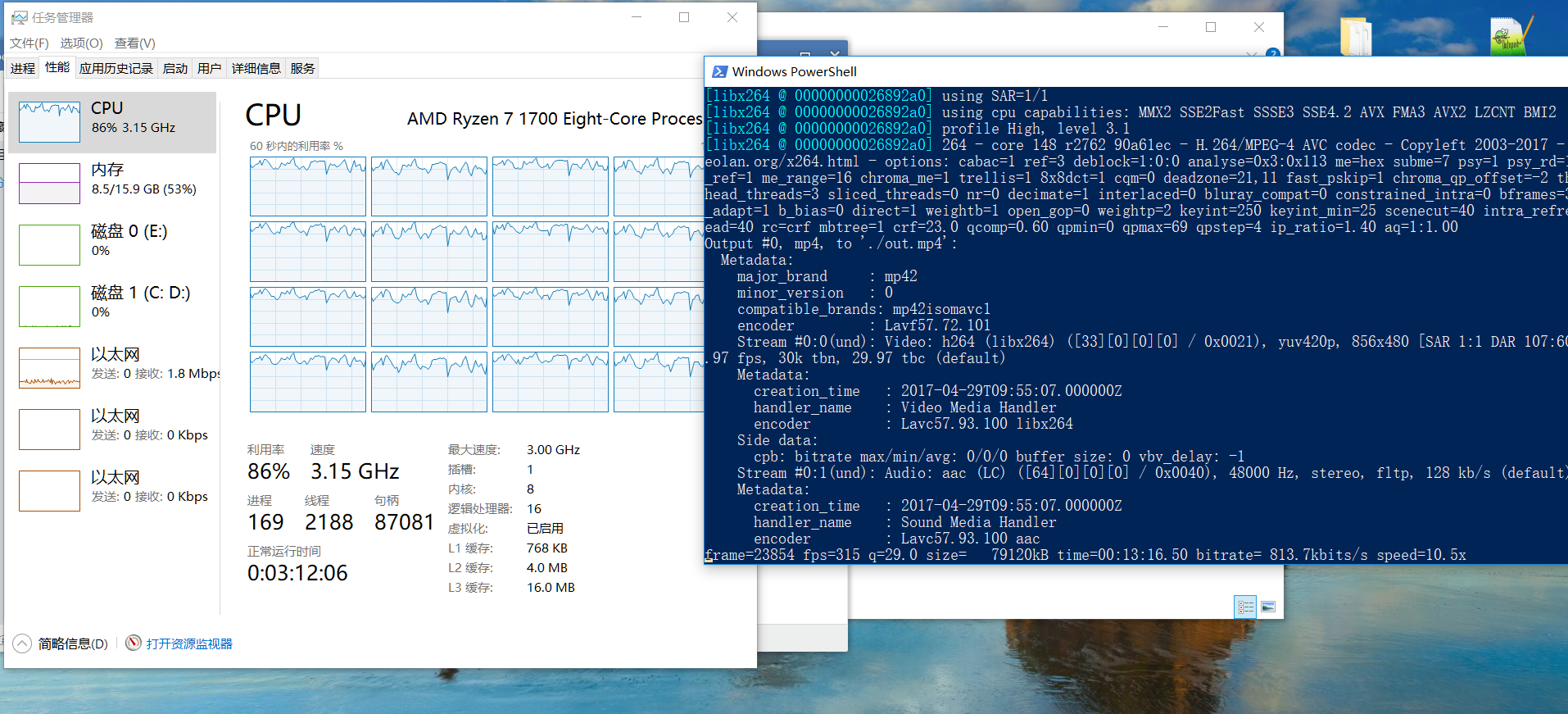Click the Lavf57.72.101 encoder line in PowerShell
1568x714 pixels.
(863, 325)
